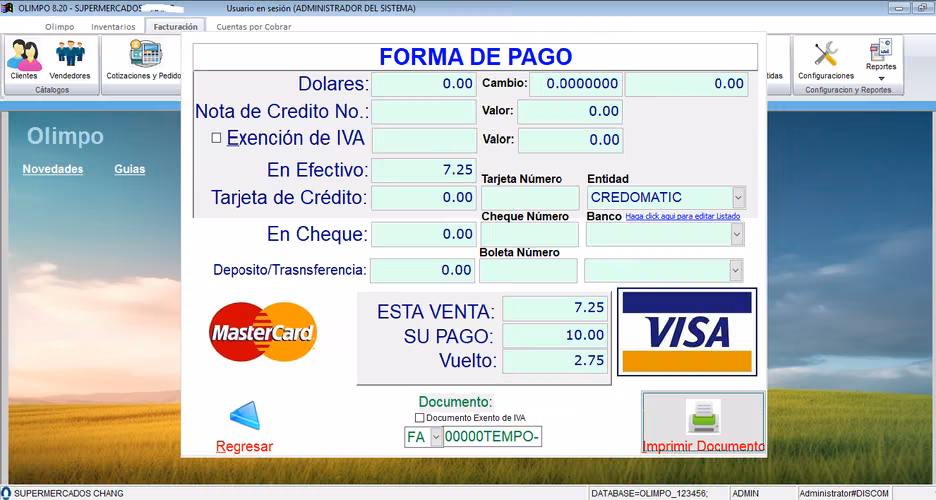Click the Regresar label
Screen dimensions: 936x500
(x=245, y=446)
